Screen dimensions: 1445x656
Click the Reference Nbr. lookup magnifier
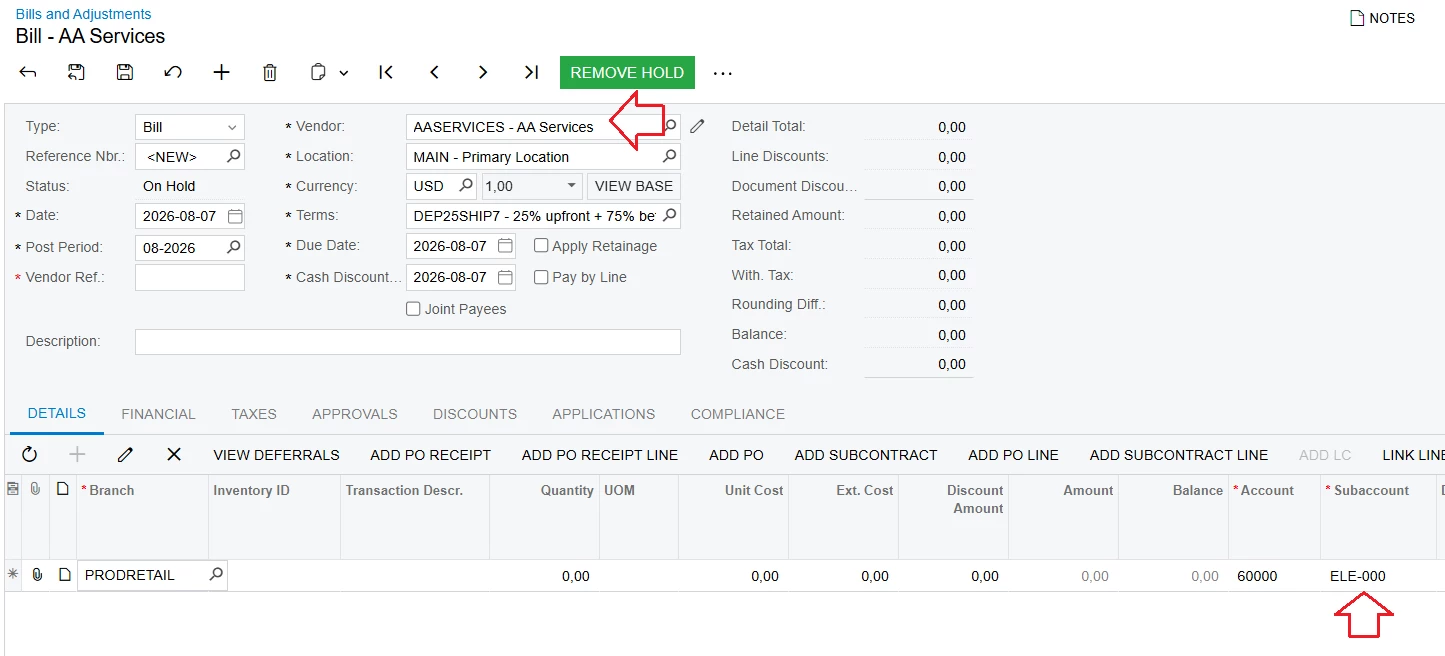click(233, 156)
